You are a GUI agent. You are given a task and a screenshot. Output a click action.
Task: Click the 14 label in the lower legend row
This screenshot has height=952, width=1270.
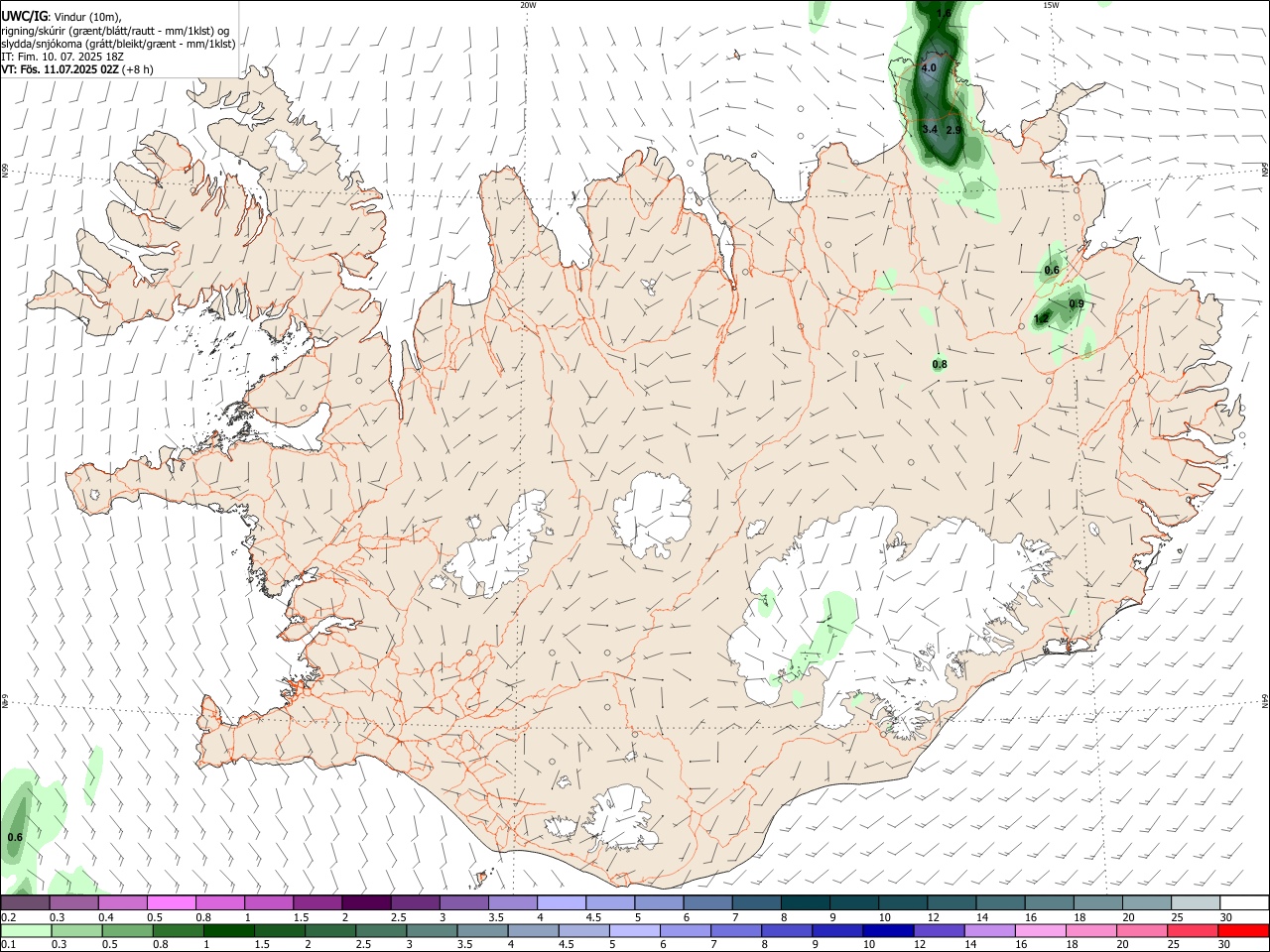969,944
